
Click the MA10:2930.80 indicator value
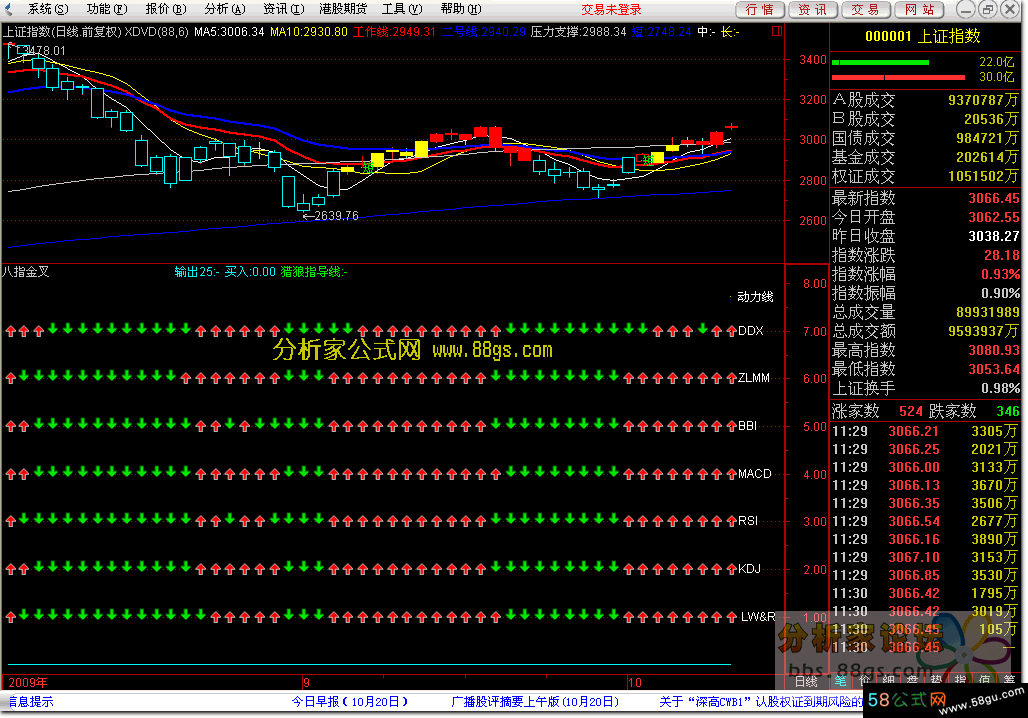309,31
